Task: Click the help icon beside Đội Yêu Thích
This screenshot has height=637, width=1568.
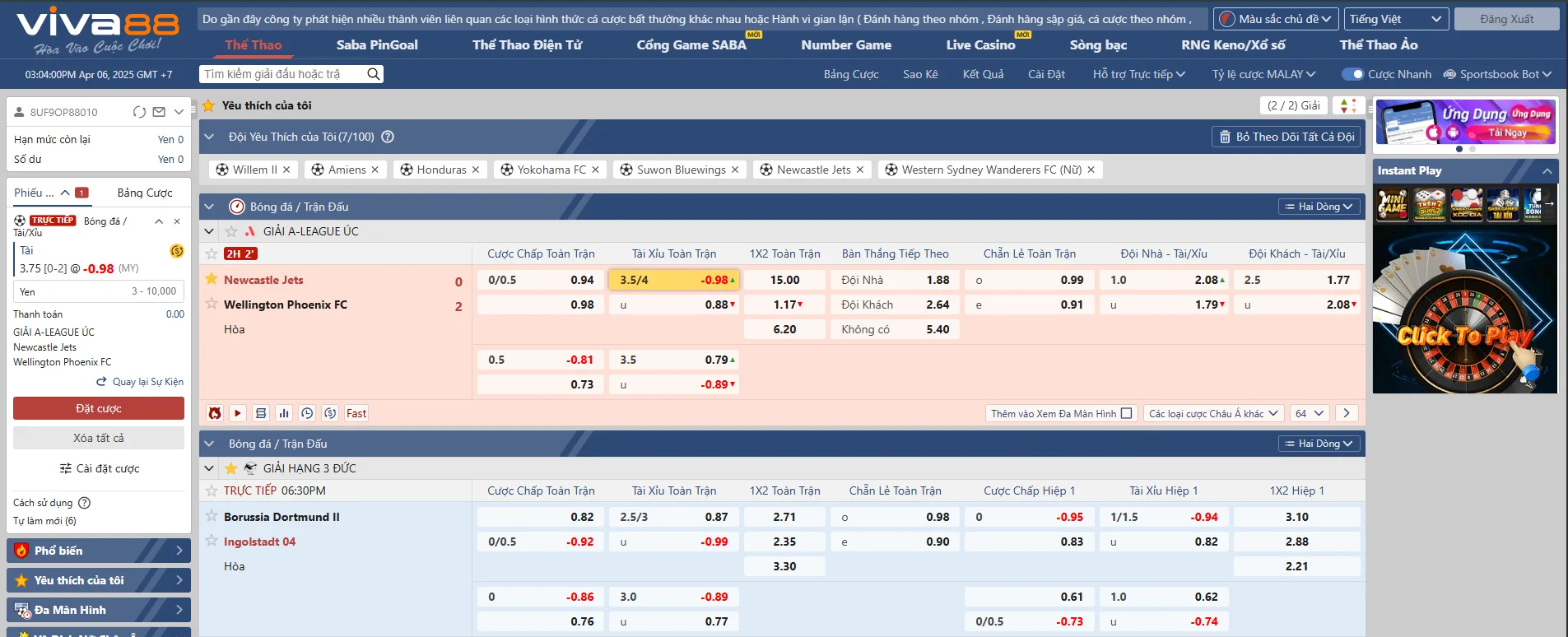Action: point(388,137)
